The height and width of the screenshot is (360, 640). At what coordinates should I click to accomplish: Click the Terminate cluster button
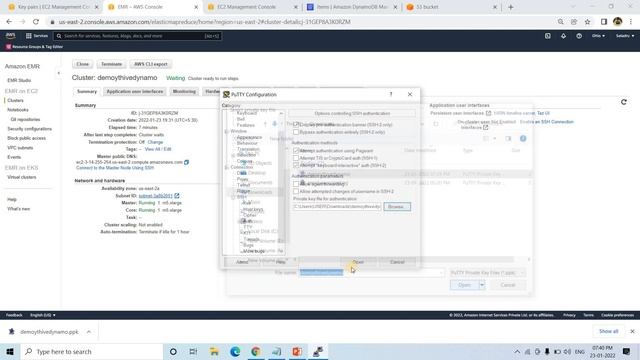click(x=111, y=64)
